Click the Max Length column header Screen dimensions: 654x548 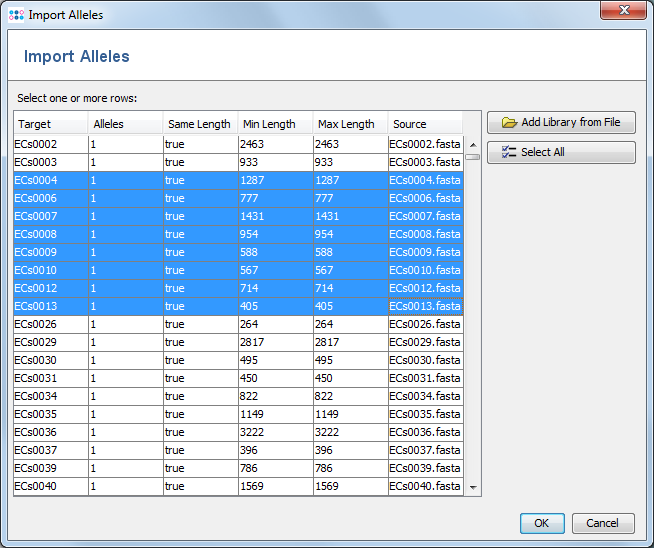(x=350, y=124)
